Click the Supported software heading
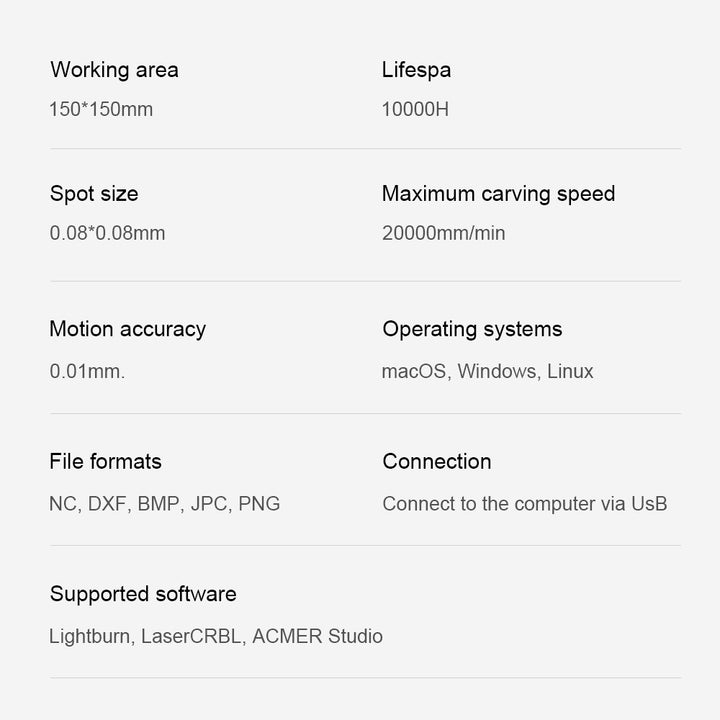Viewport: 720px width, 720px height. [x=143, y=594]
